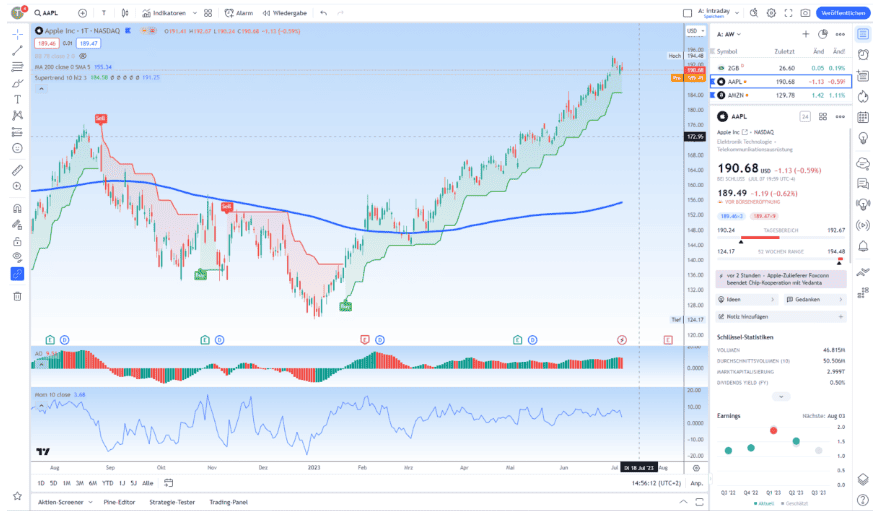
Task: Collapse the AO indicator pane arrow
Action: coord(42,365)
